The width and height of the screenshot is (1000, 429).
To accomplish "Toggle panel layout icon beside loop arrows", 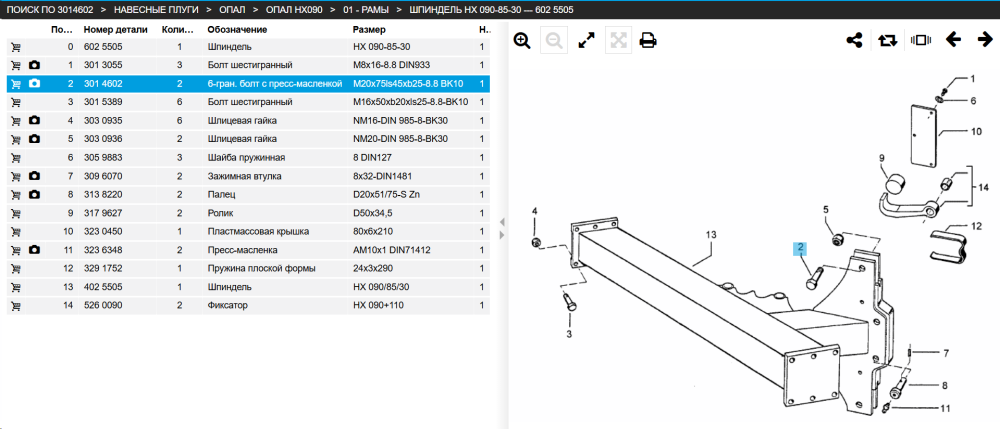I will click(921, 40).
